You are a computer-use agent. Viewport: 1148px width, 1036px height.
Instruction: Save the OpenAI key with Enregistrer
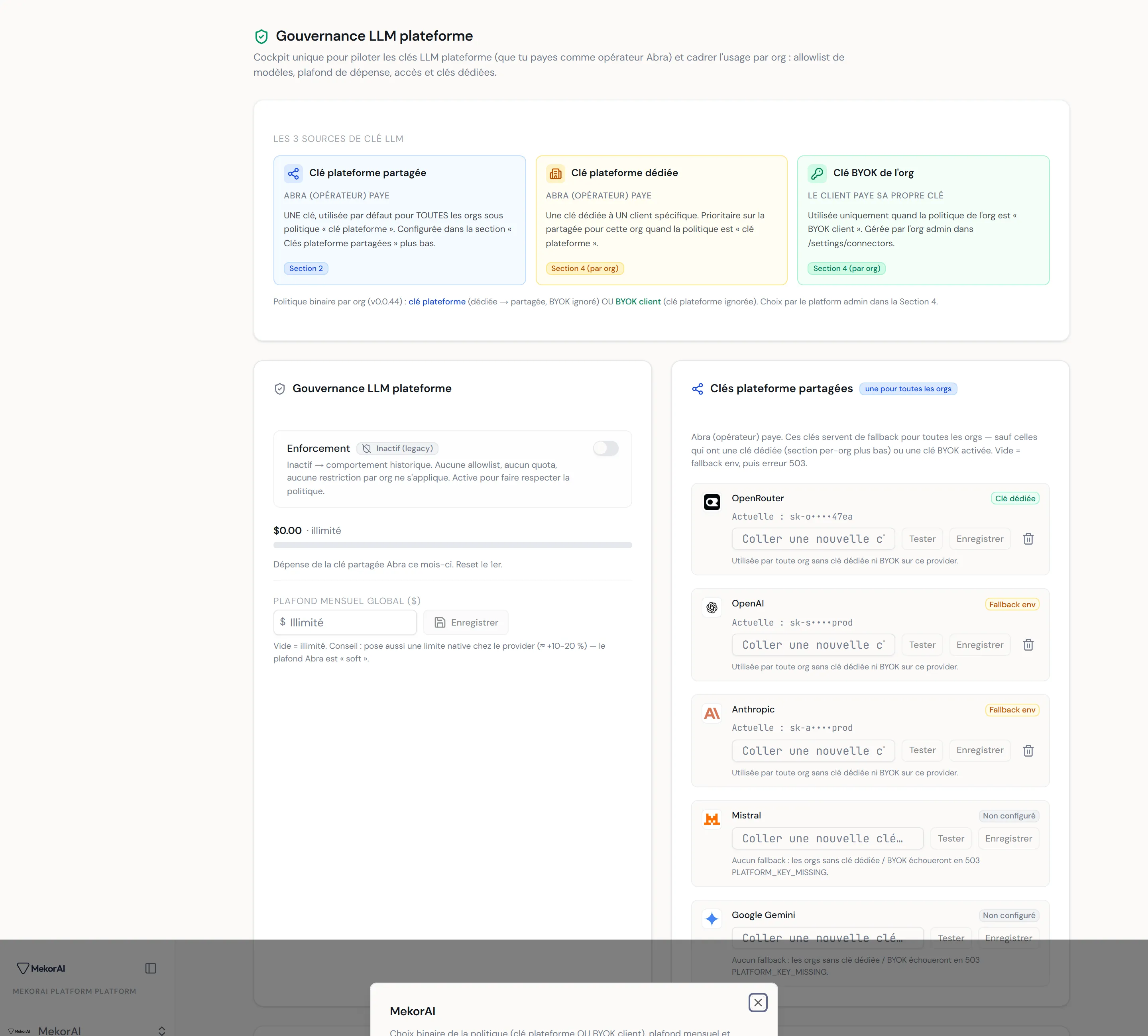point(980,645)
